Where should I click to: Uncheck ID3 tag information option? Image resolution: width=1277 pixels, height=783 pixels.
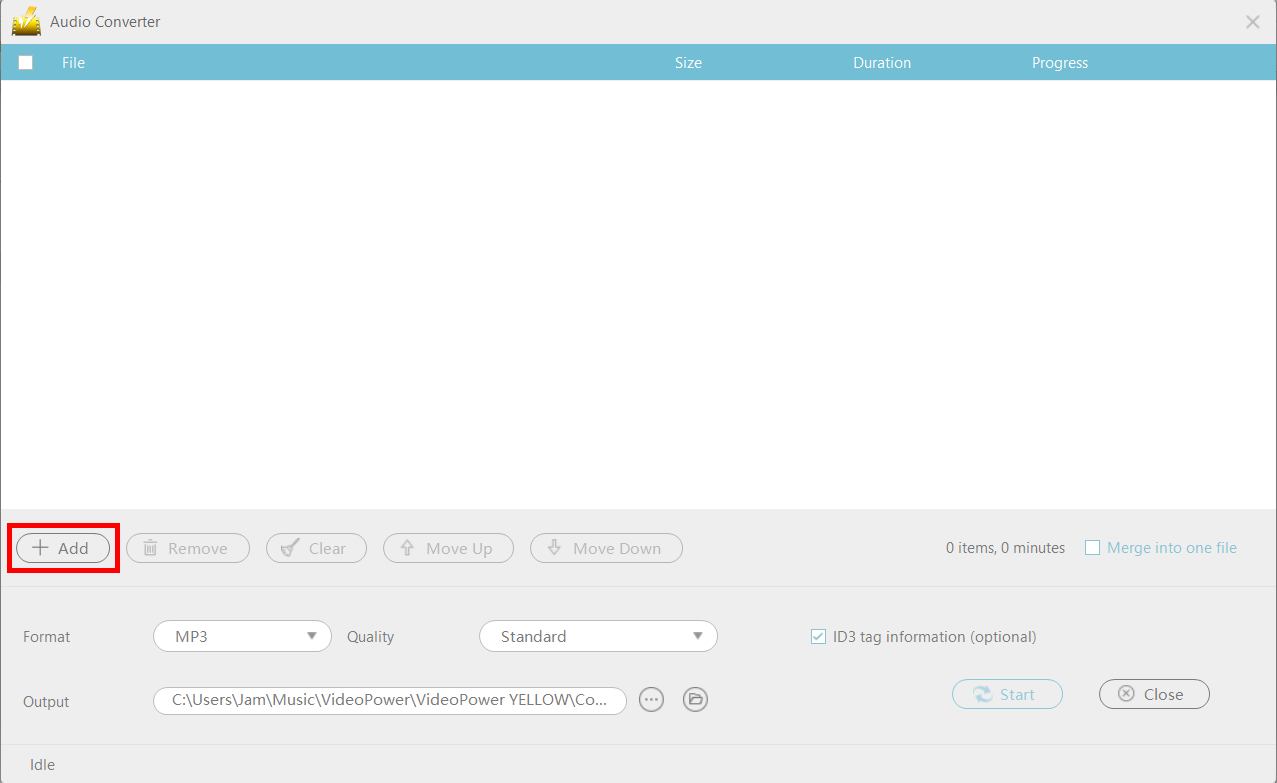point(818,636)
